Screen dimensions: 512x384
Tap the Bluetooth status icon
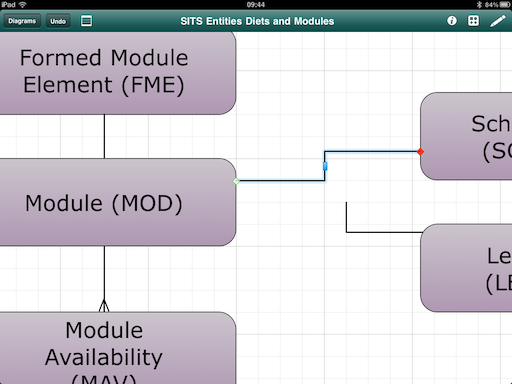pyautogui.click(x=479, y=4)
